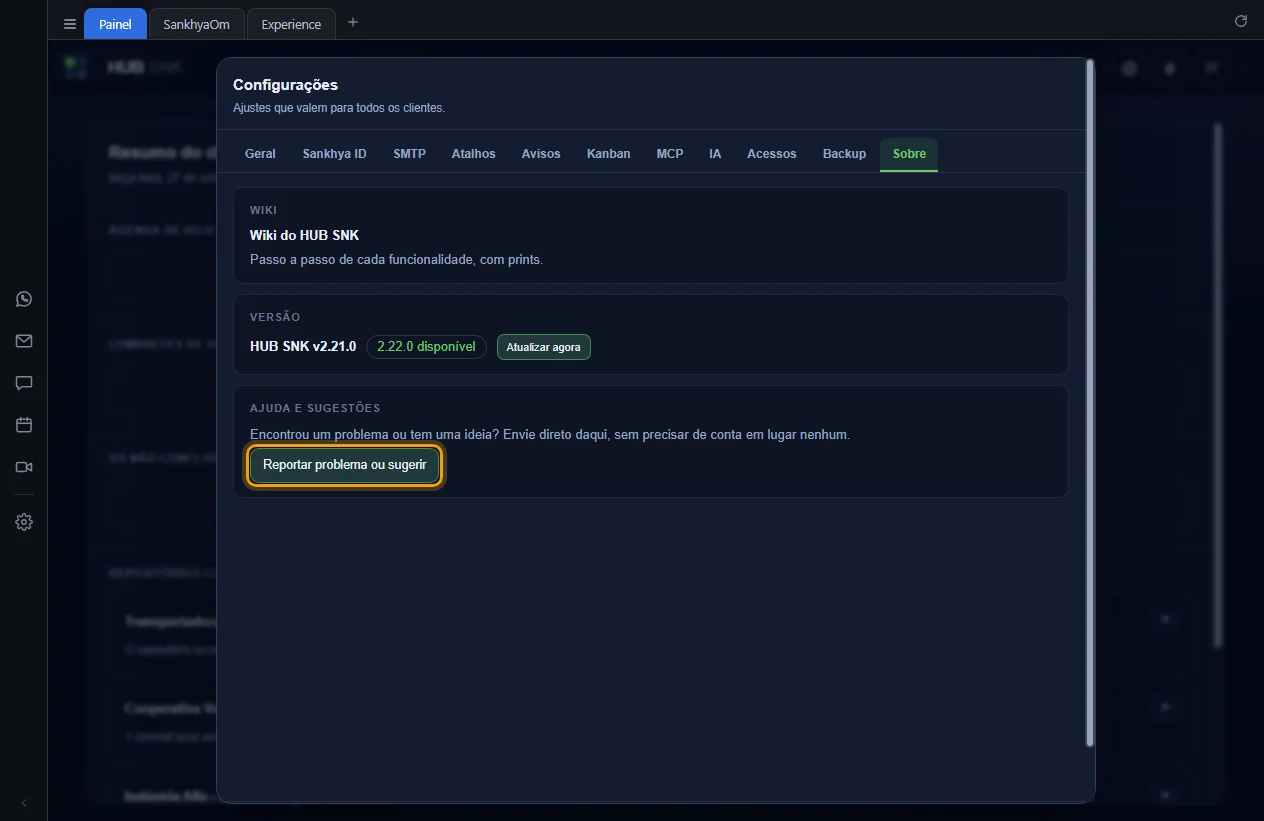The image size is (1264, 821).
Task: Open the mail envelope icon in sidebar
Action: (24, 341)
